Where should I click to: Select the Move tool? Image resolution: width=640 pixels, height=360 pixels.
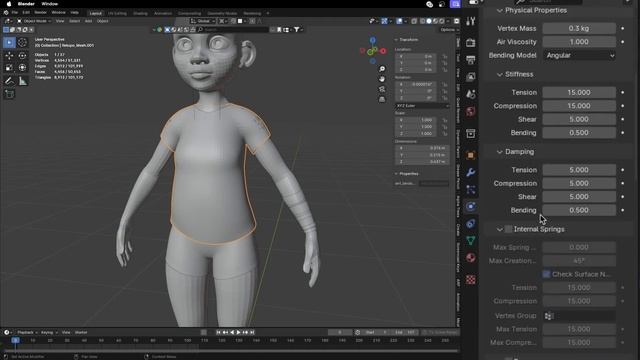coord(9,56)
